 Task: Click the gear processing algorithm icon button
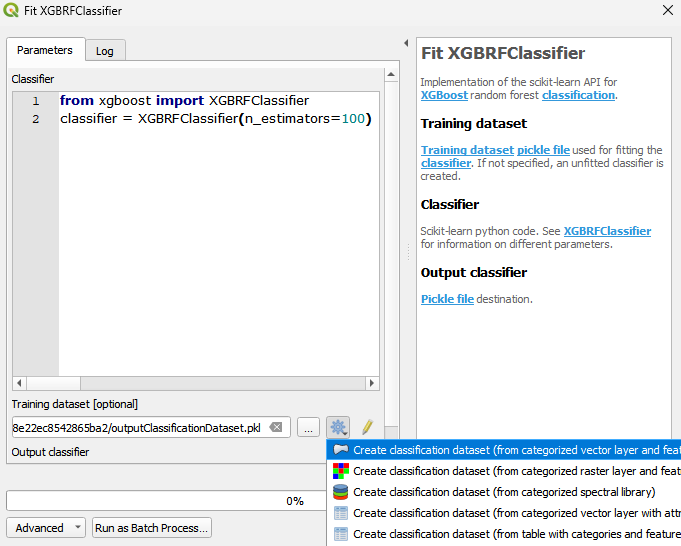(338, 427)
